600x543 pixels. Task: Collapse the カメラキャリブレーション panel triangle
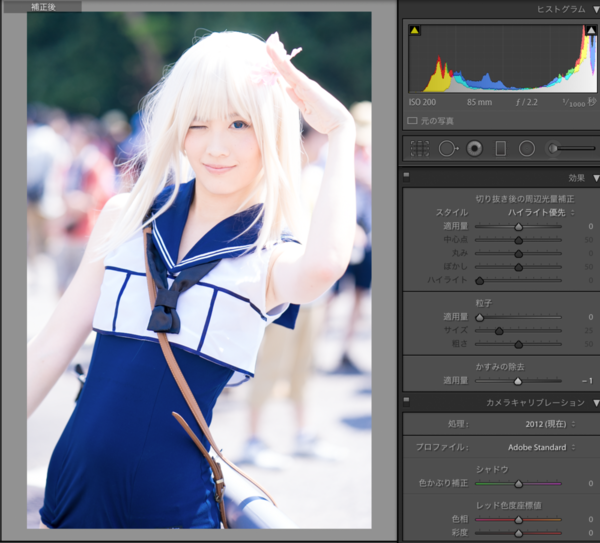[596, 403]
